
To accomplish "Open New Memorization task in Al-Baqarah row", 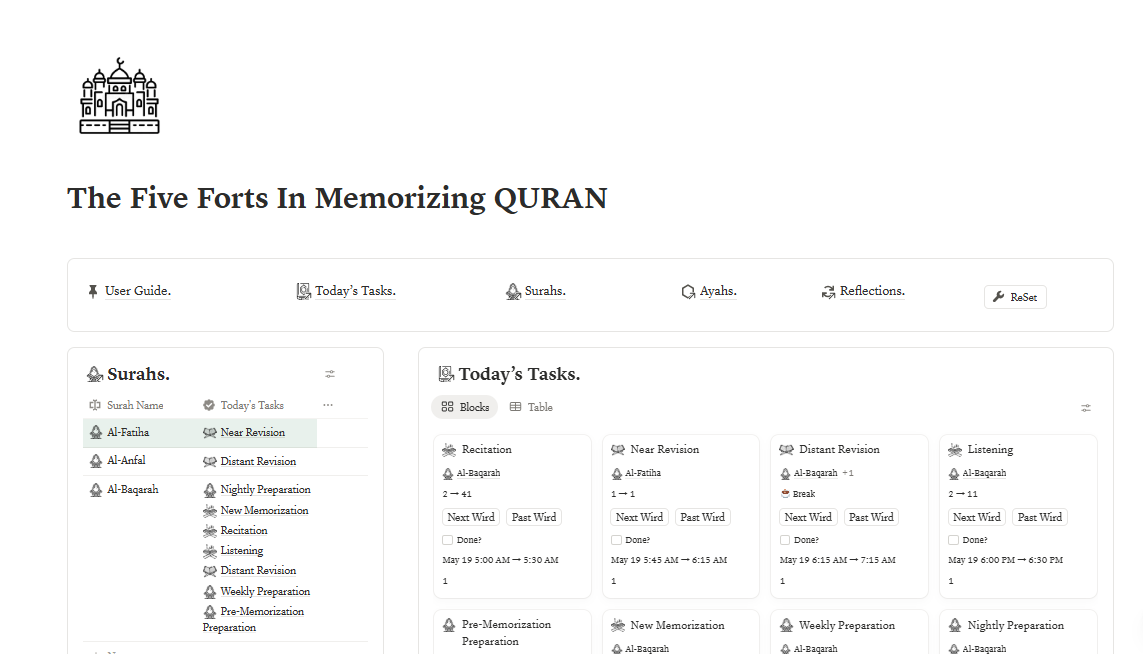I will [265, 510].
